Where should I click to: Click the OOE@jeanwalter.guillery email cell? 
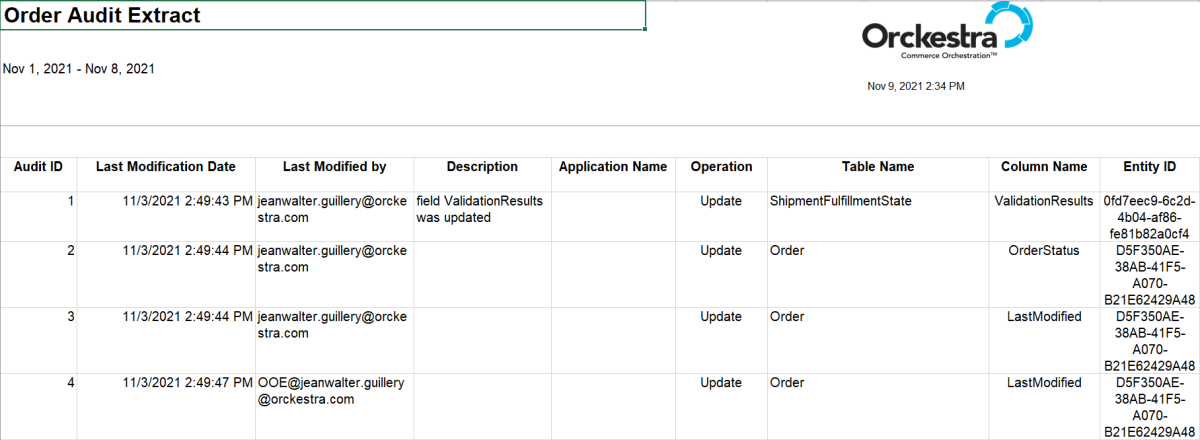[x=334, y=391]
